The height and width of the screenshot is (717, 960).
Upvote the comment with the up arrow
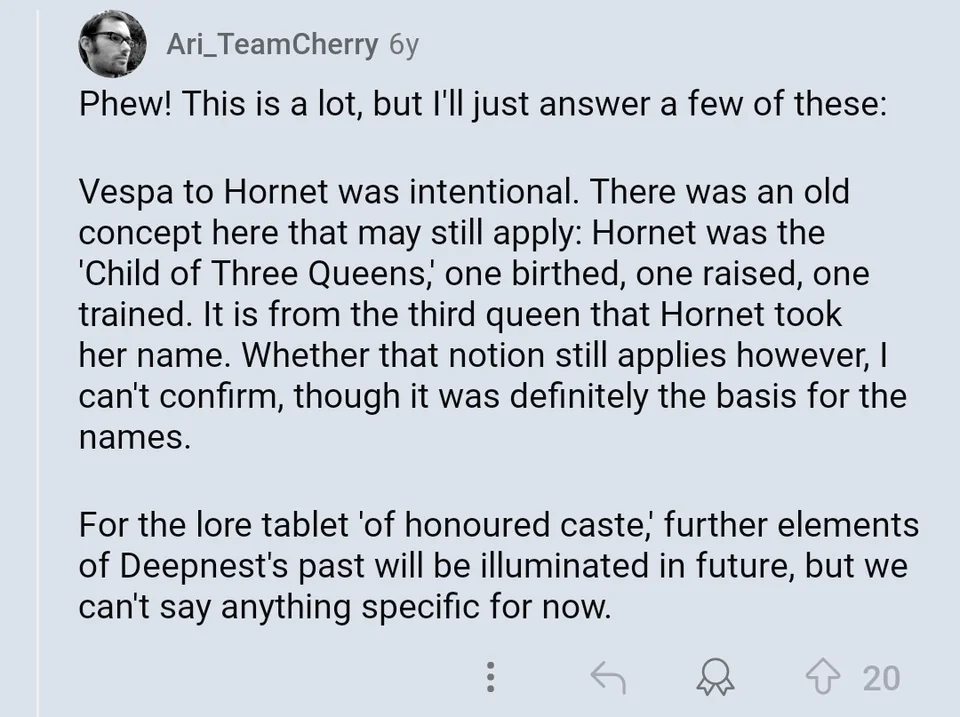[x=823, y=676]
